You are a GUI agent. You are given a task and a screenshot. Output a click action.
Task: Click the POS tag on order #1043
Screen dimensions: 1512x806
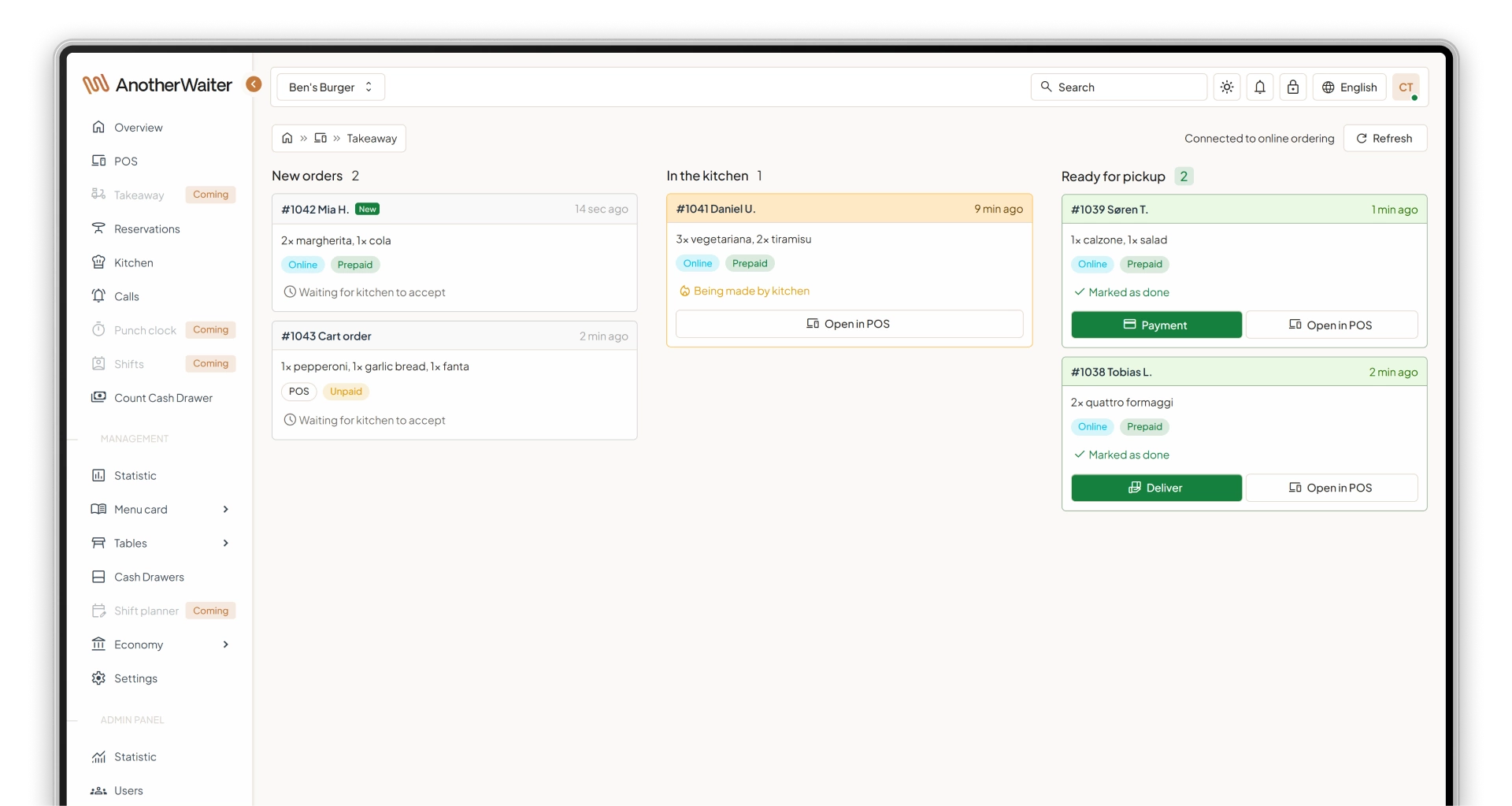(298, 392)
